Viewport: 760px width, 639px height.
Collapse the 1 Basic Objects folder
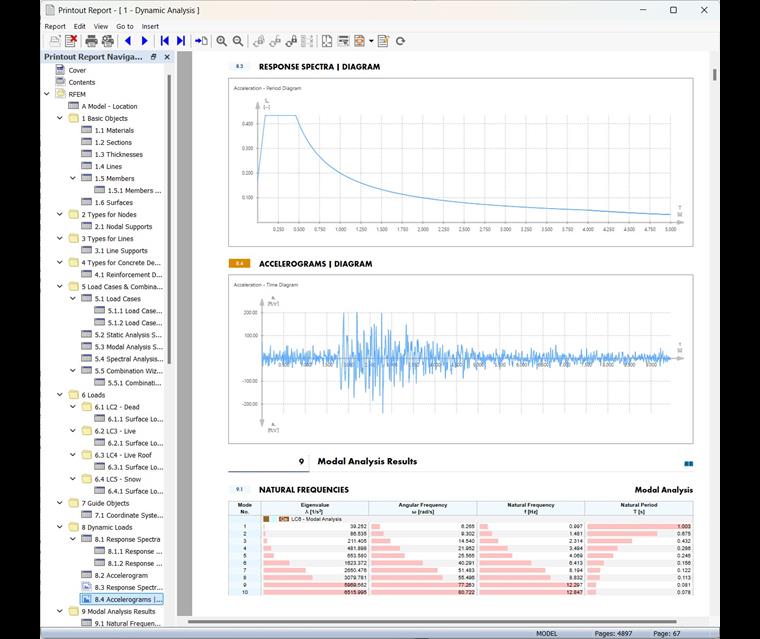[x=60, y=118]
